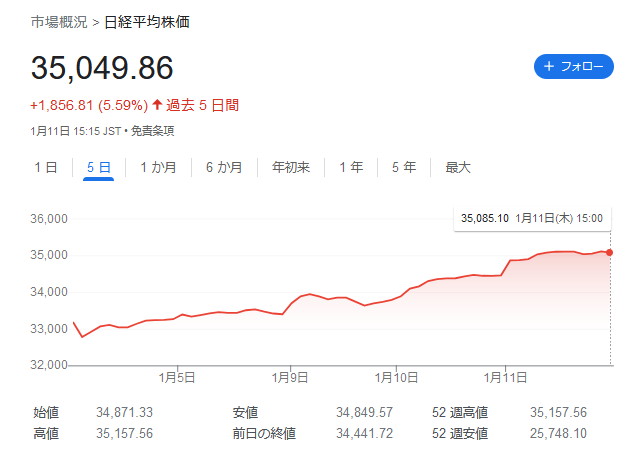Click the 35,000 y-axis label
Image resolution: width=642 pixels, height=452 pixels.
click(49, 255)
